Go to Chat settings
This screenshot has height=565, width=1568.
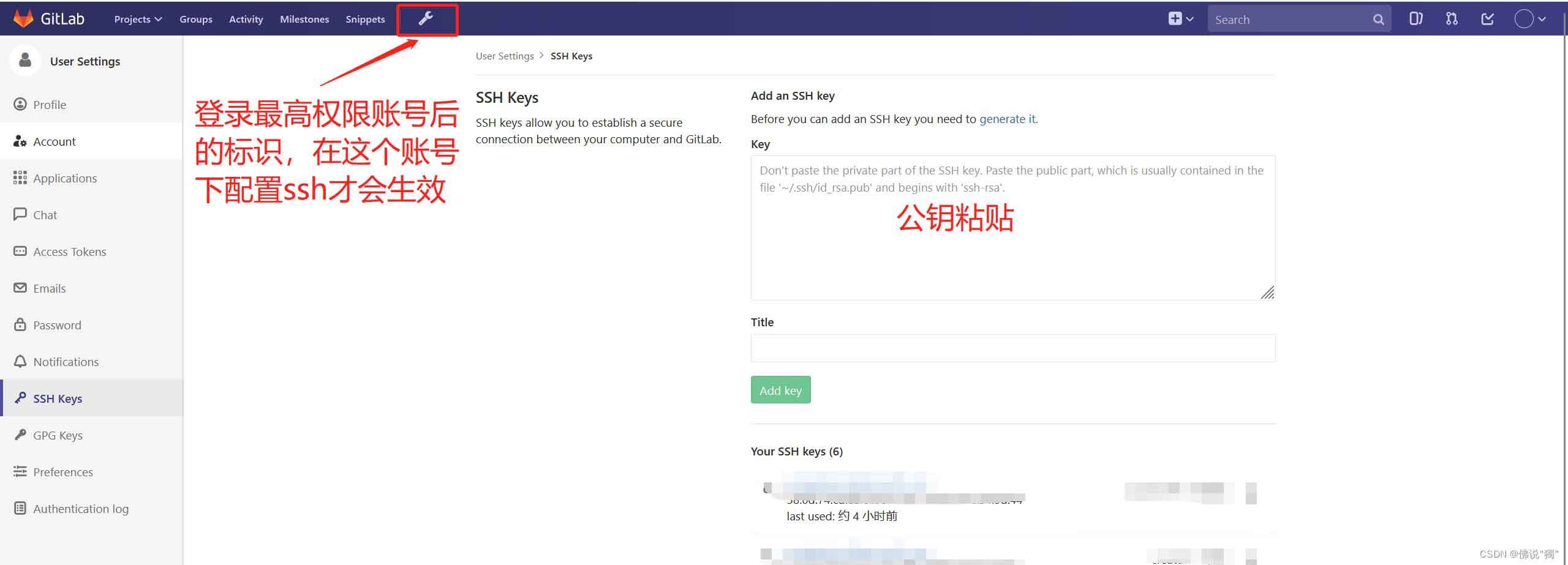tap(92, 214)
